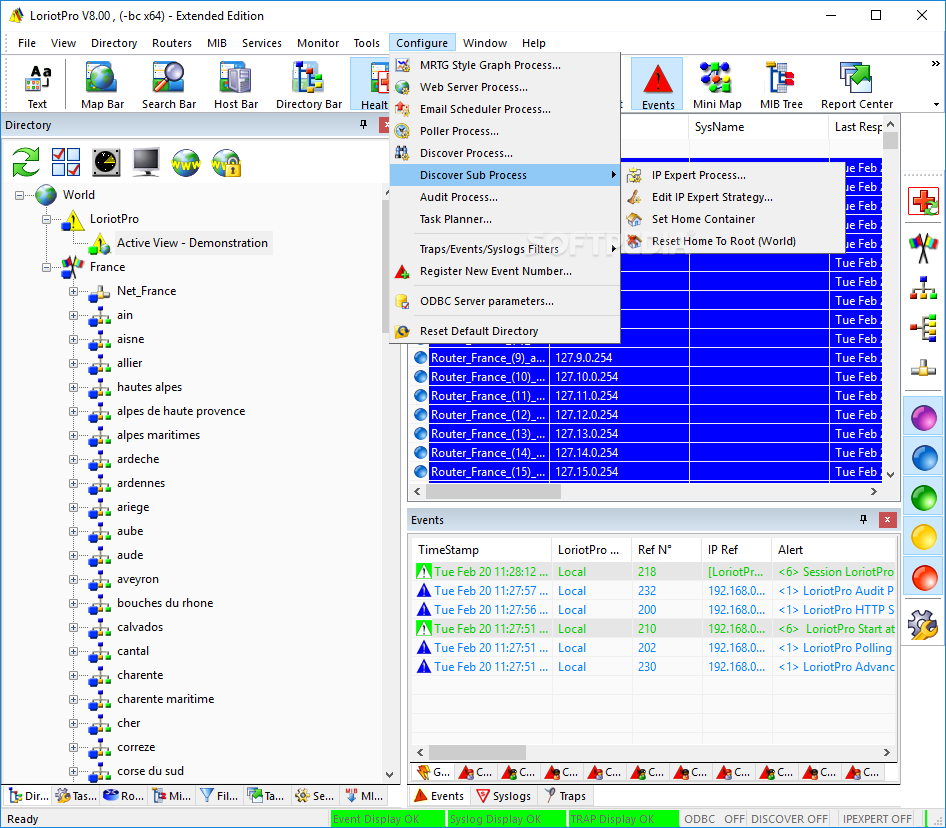Collapse the World tree node

coord(19,195)
